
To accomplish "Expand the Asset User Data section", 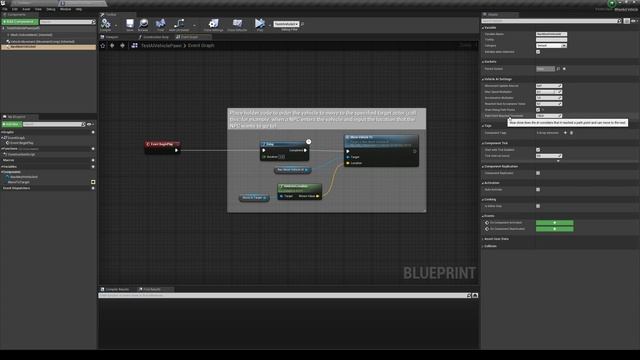I will pos(483,239).
